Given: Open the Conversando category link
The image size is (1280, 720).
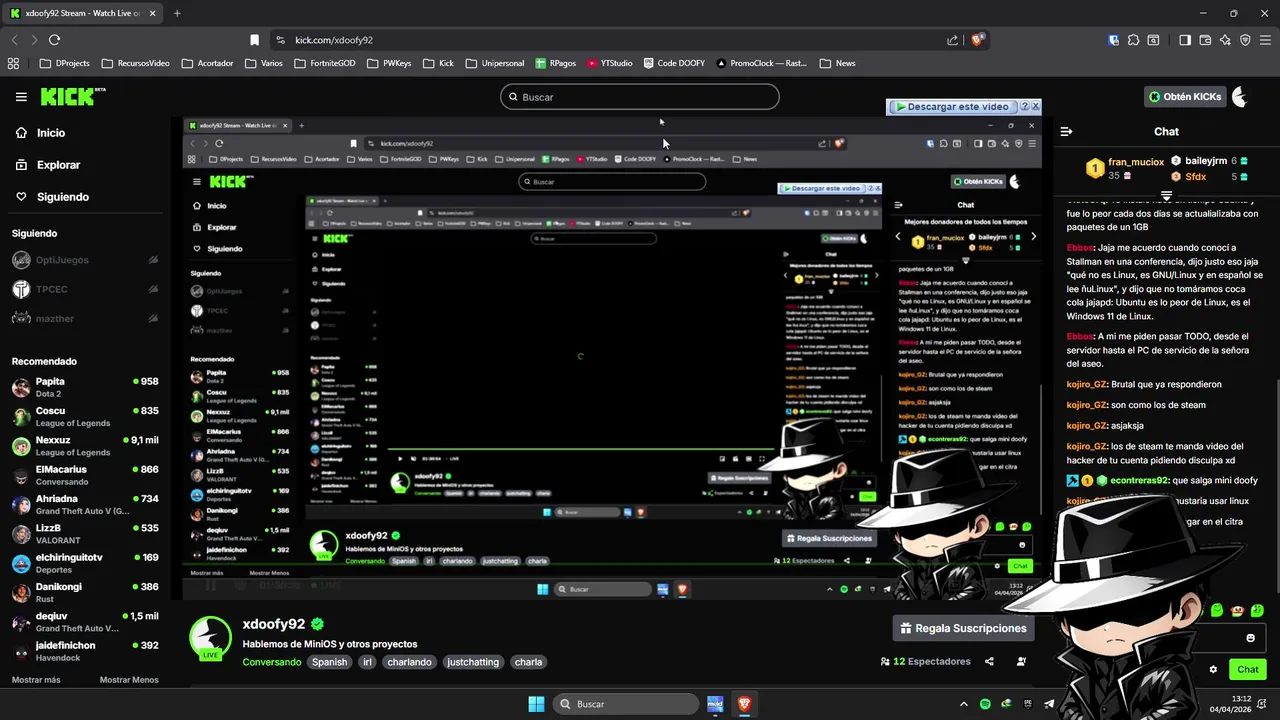Looking at the screenshot, I should pos(271,662).
